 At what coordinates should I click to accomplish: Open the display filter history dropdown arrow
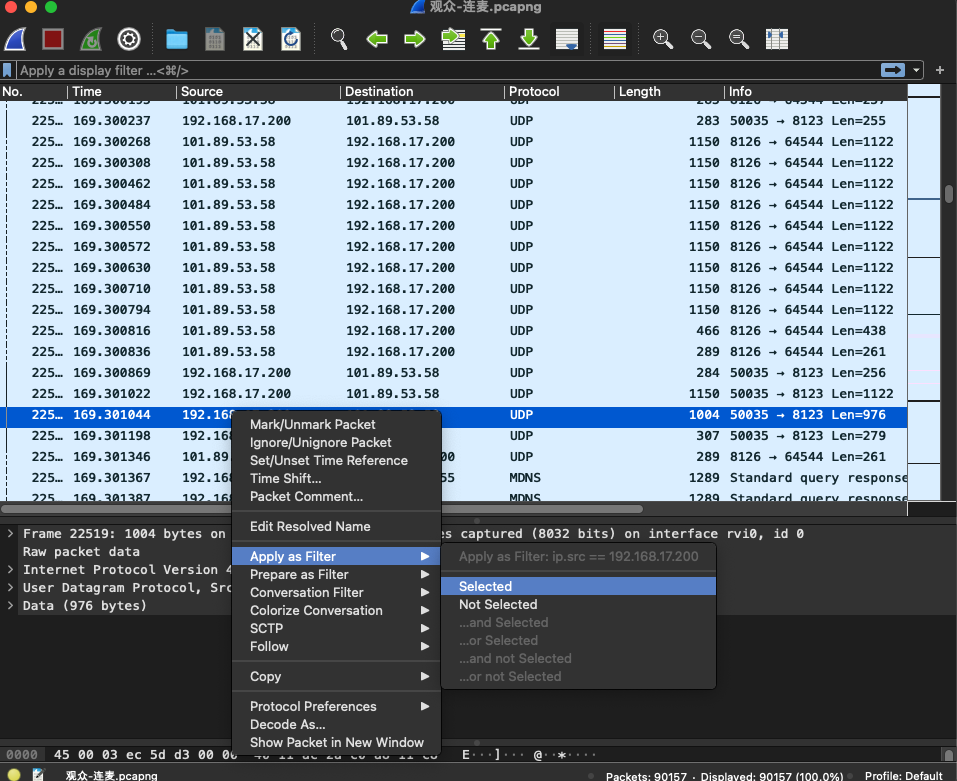917,70
